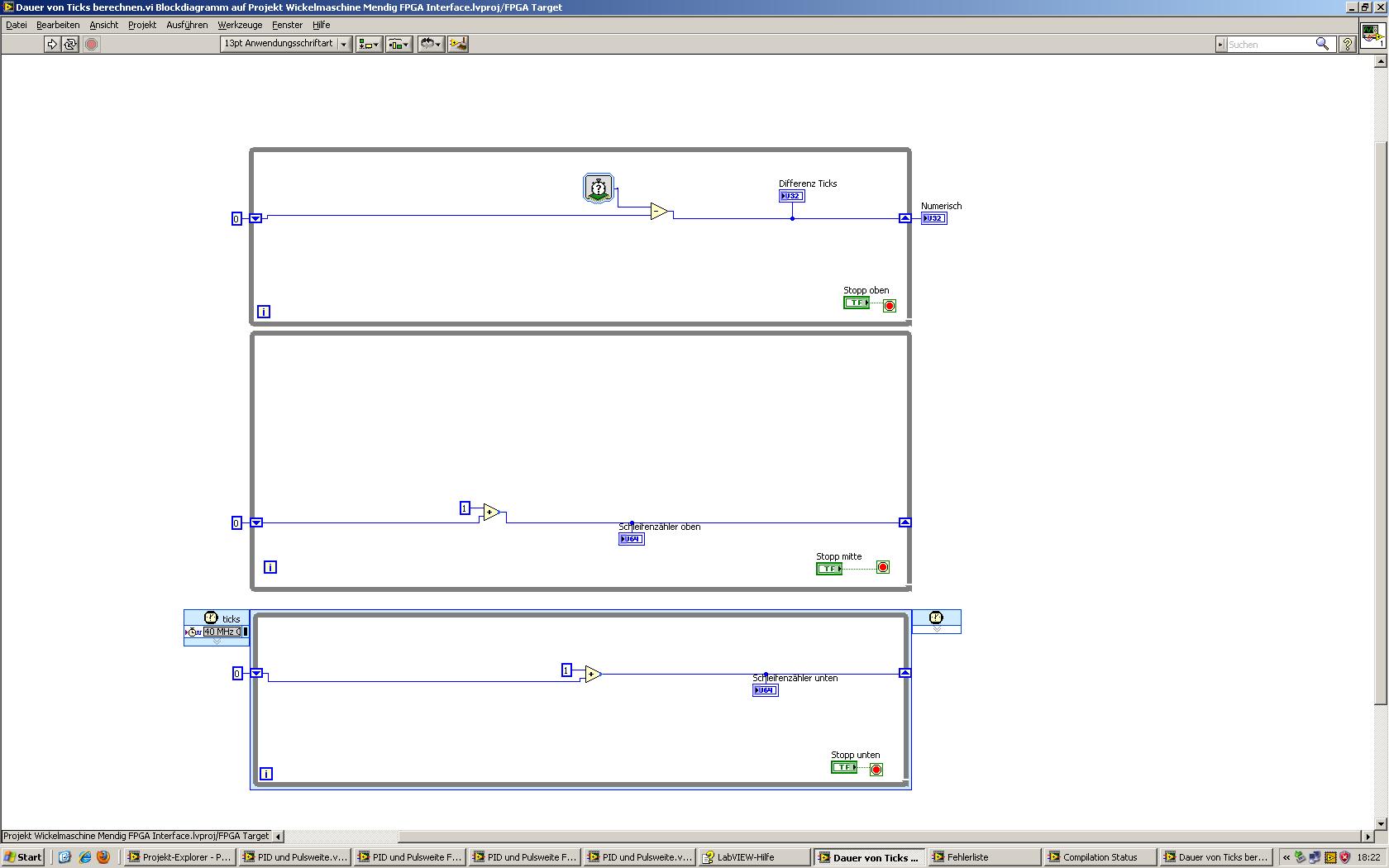
Task: Open the Ansicht menu
Action: point(104,25)
